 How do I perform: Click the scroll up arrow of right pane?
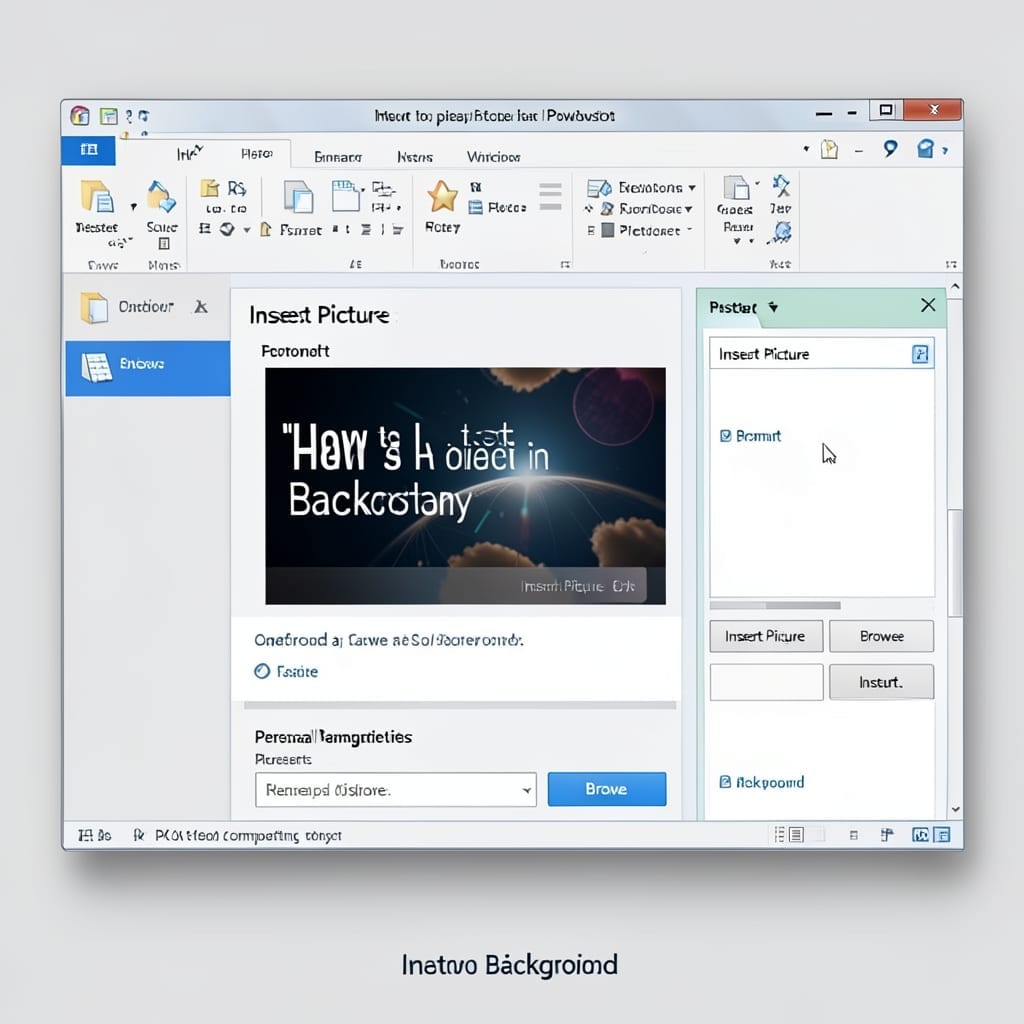tap(955, 287)
